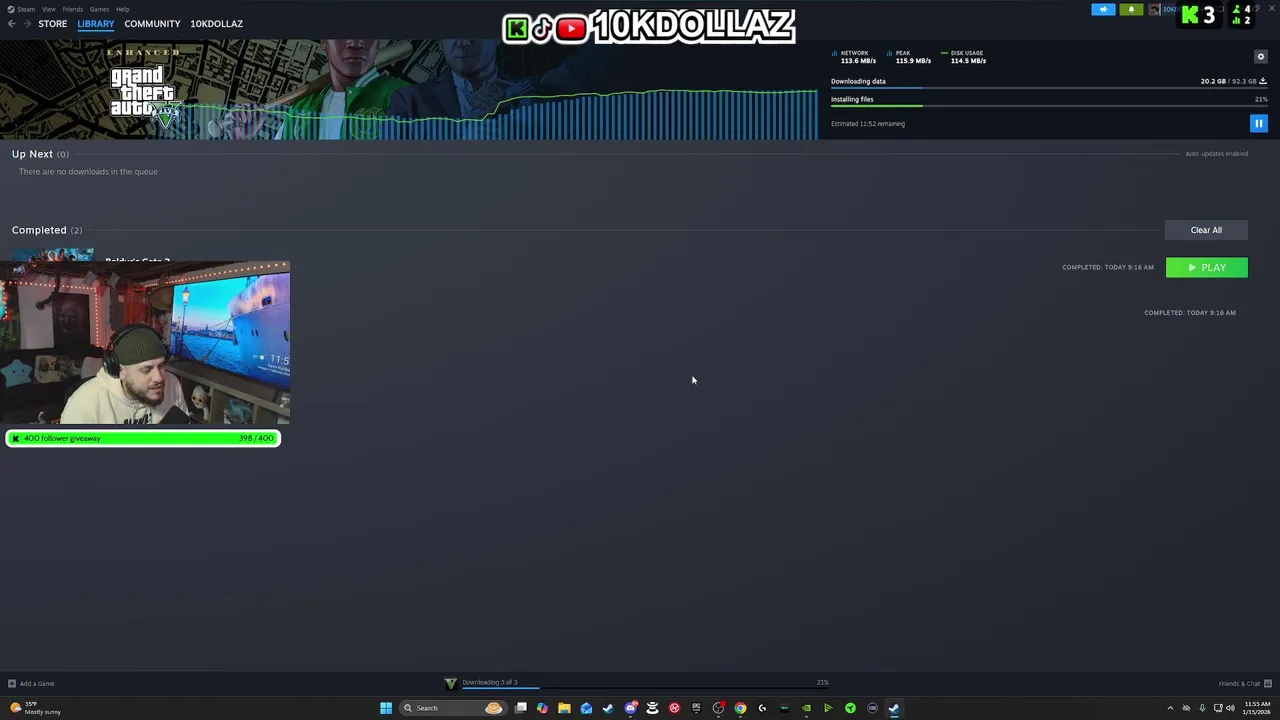This screenshot has height=720, width=1280.
Task: Click the Friends & Chat icon
Action: point(1268,684)
